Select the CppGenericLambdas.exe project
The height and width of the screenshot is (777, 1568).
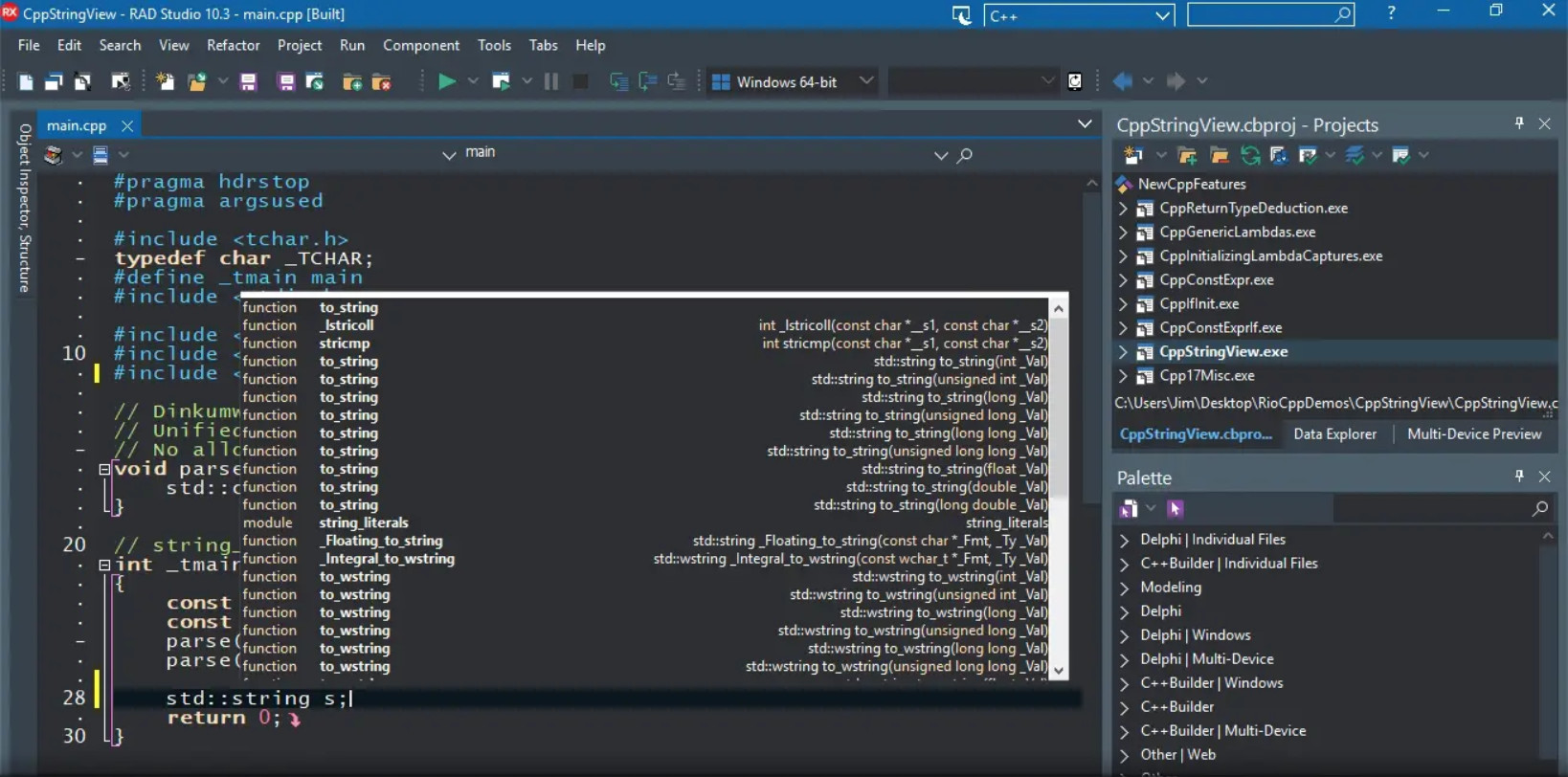coord(1237,232)
